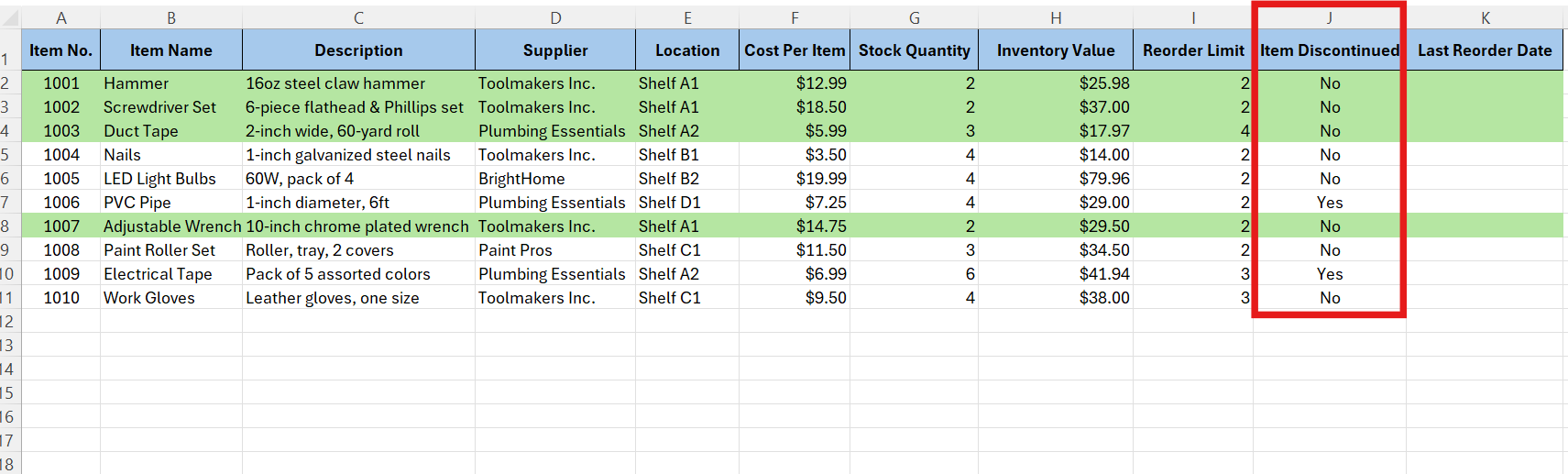Select item number 1010 cell

pyautogui.click(x=60, y=298)
